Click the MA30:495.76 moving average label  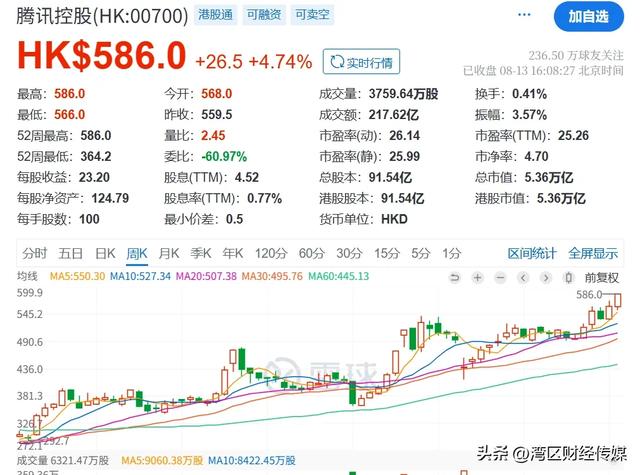tap(272, 276)
